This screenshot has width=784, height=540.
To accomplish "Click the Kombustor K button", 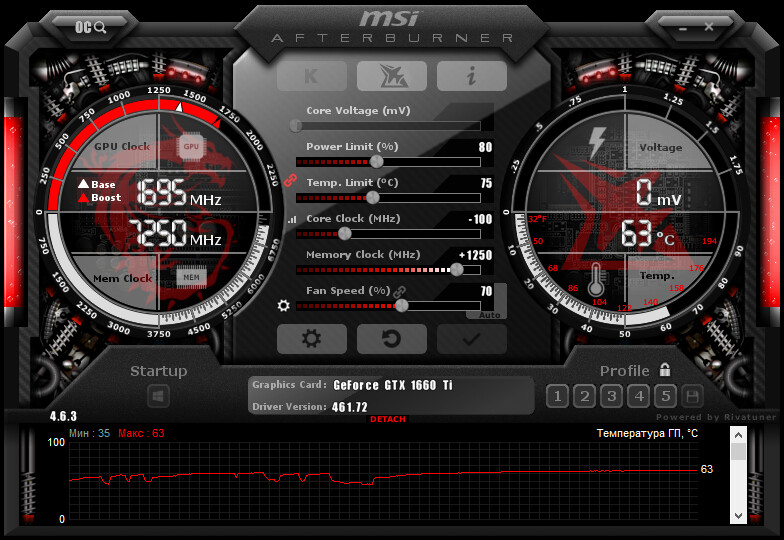I will [312, 76].
